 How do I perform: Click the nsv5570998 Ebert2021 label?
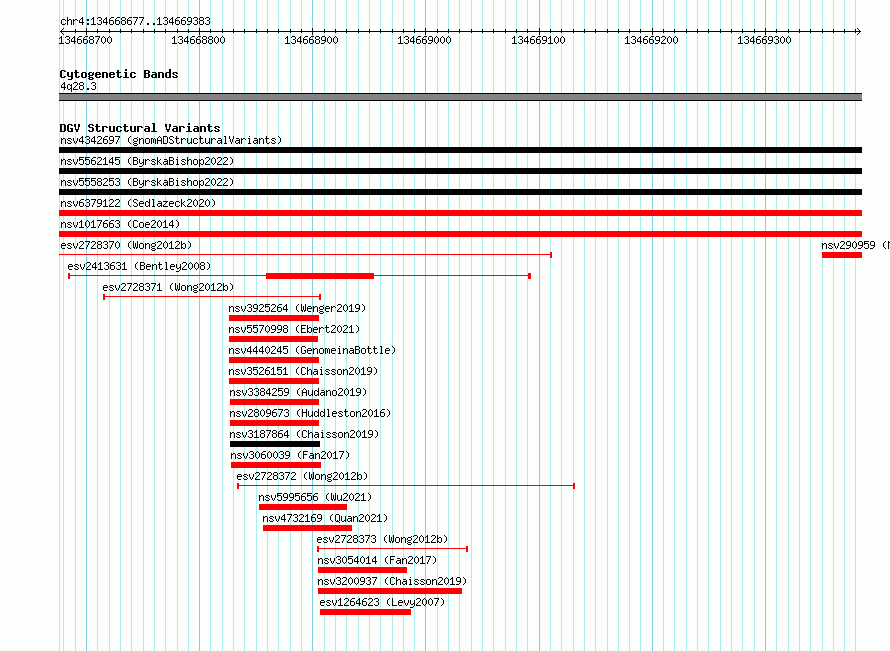pyautogui.click(x=294, y=329)
